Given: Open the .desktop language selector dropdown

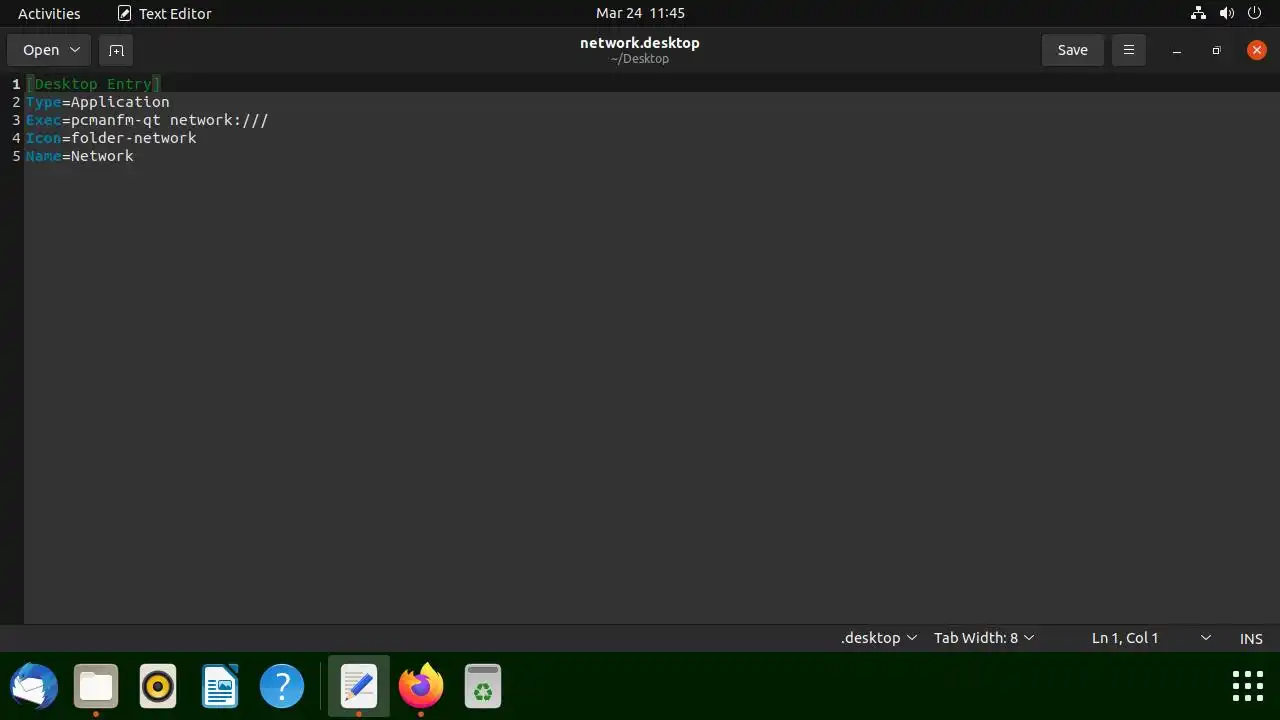Looking at the screenshot, I should 879,638.
